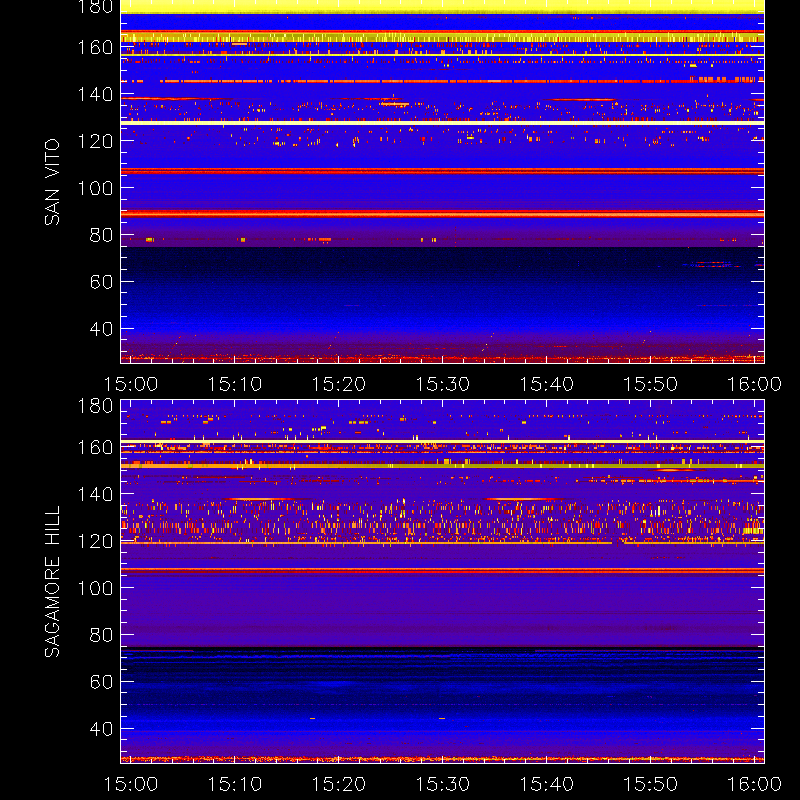Select the 100 tick label of San Vito

point(95,188)
